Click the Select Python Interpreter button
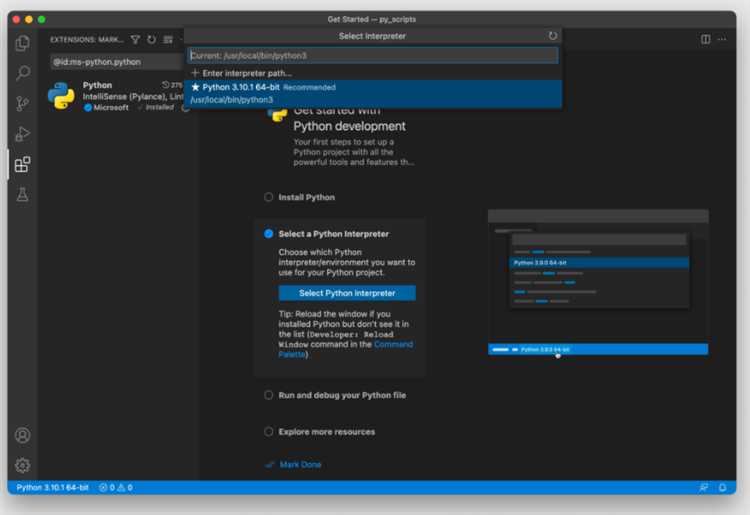The width and height of the screenshot is (750, 515). [x=347, y=293]
